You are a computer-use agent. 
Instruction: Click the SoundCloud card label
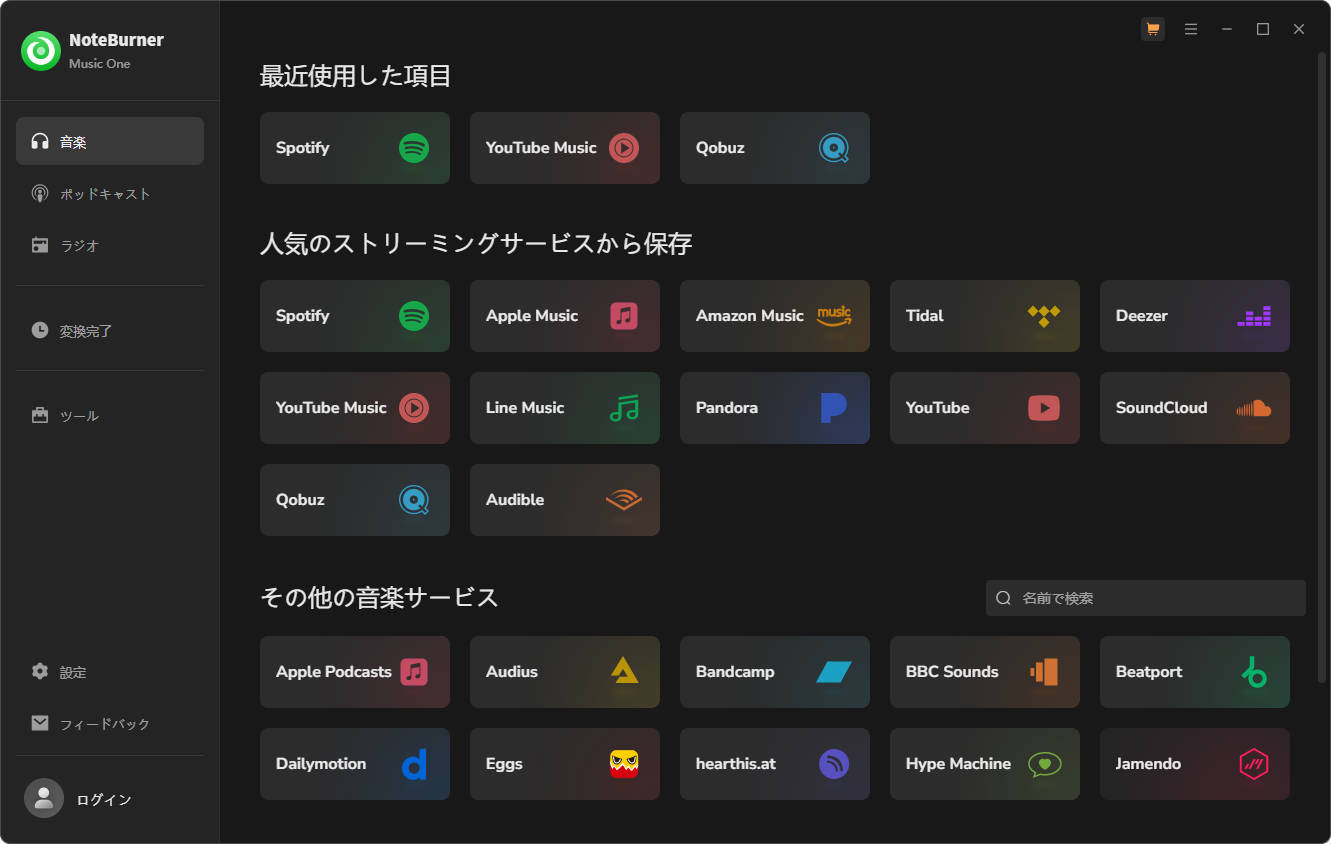pyautogui.click(x=1162, y=408)
